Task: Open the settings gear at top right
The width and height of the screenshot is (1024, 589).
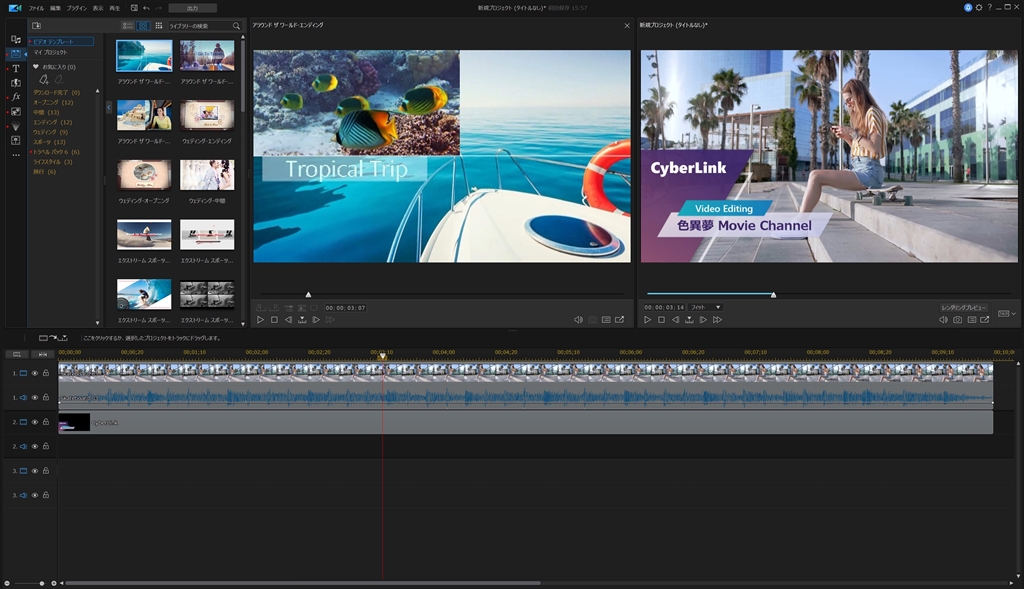Action: click(978, 7)
